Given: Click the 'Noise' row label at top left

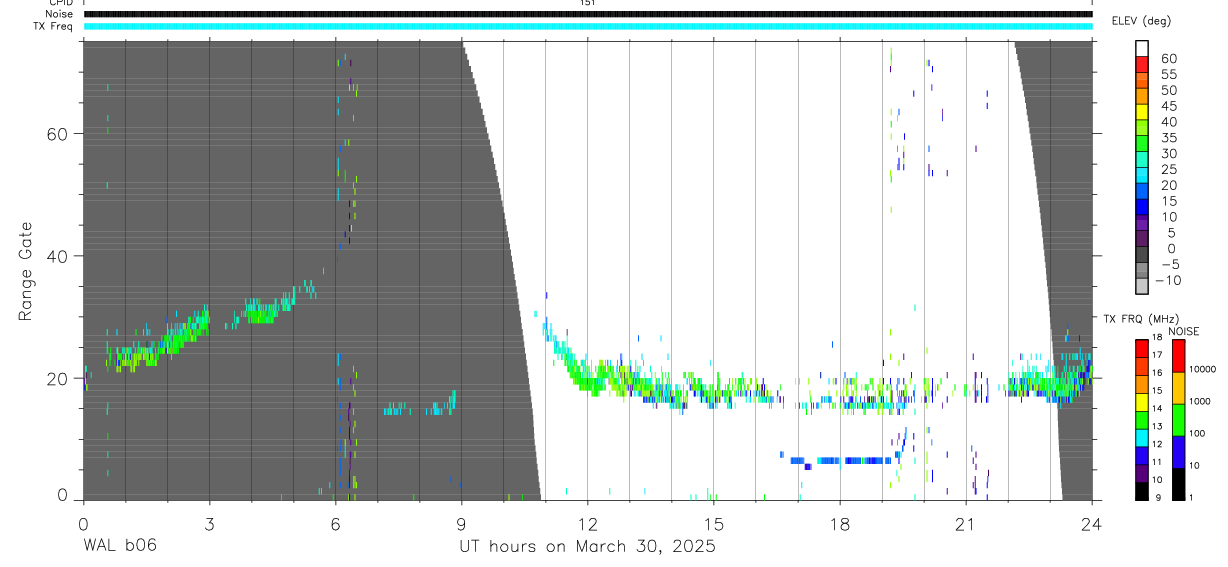Looking at the screenshot, I should pos(60,14).
